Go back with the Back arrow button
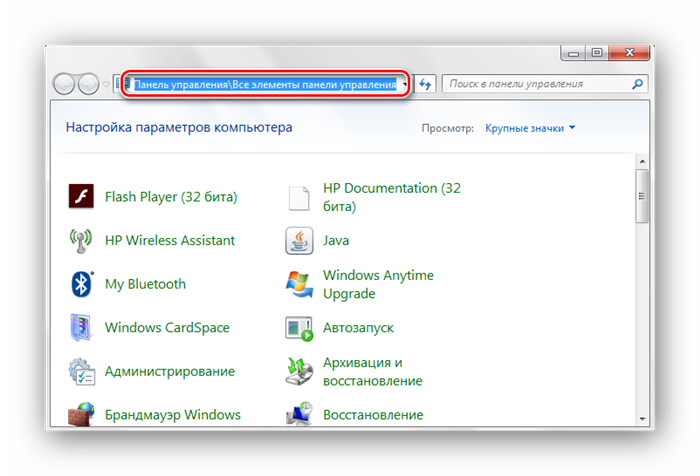 pos(64,84)
